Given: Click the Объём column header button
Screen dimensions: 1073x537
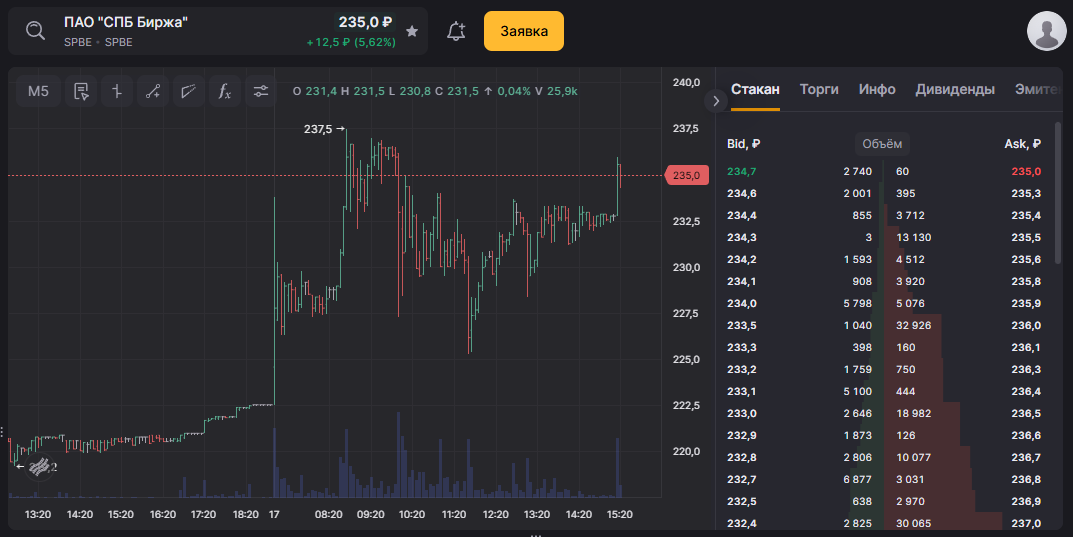Looking at the screenshot, I should click(x=882, y=144).
